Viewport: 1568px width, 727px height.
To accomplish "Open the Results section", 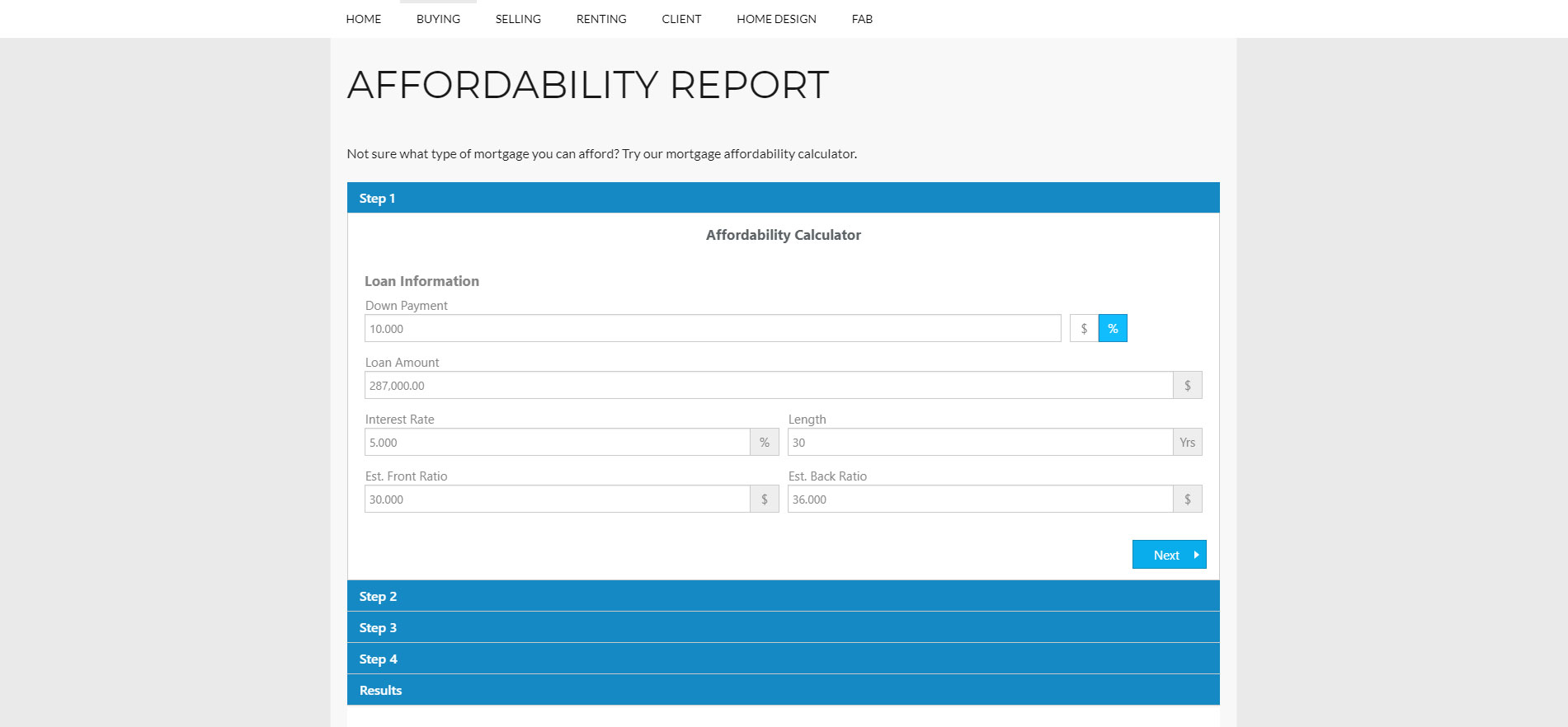I will 784,690.
